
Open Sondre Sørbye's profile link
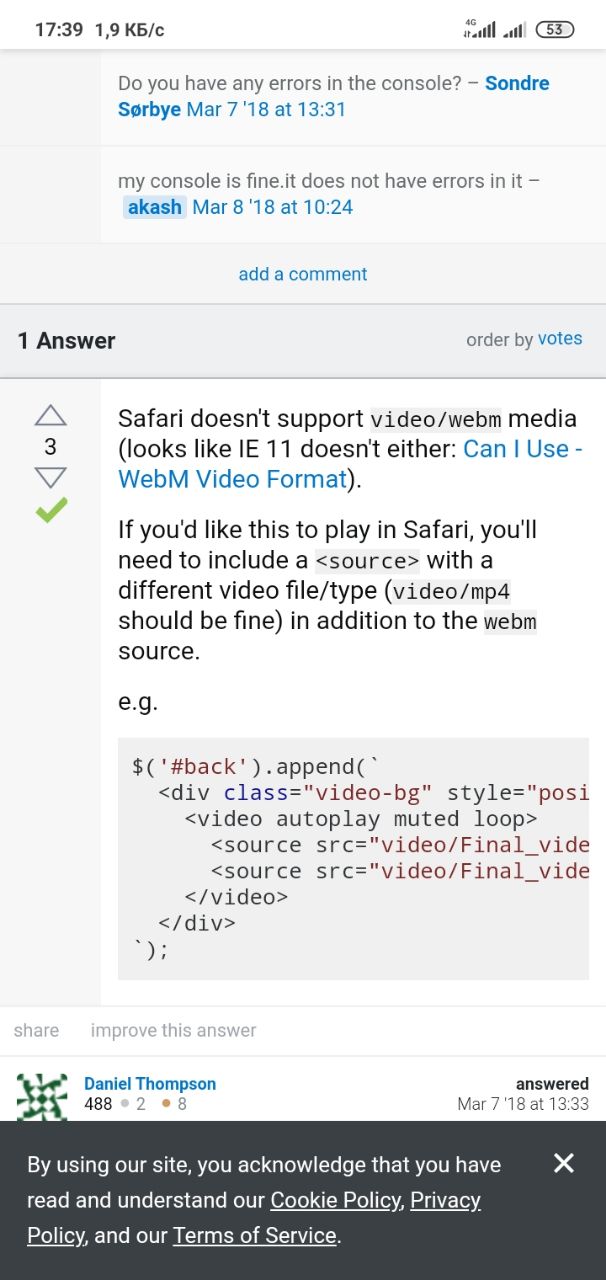334,96
